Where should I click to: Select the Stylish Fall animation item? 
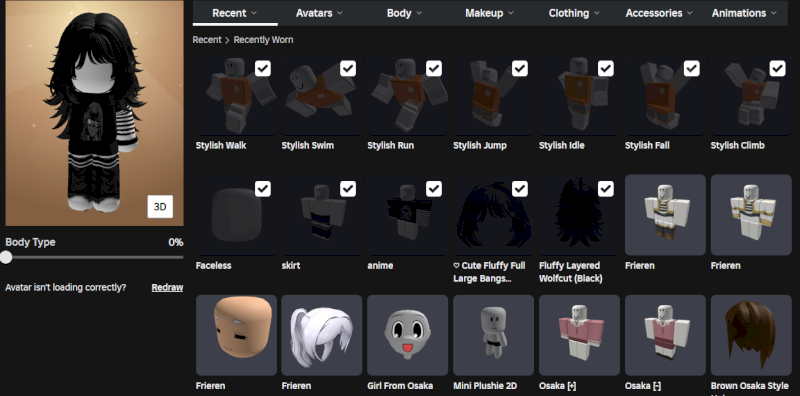[x=665, y=95]
